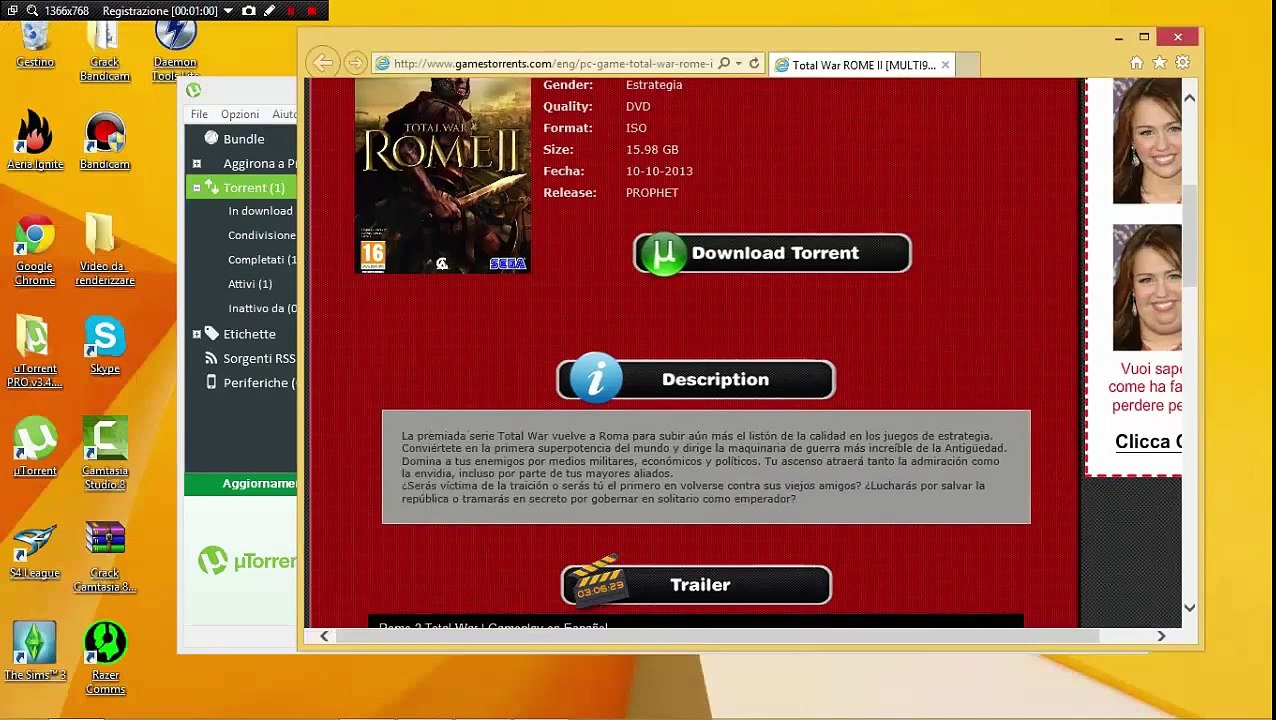Click the Clicca ad link
The width and height of the screenshot is (1276, 720).
pyautogui.click(x=1148, y=442)
